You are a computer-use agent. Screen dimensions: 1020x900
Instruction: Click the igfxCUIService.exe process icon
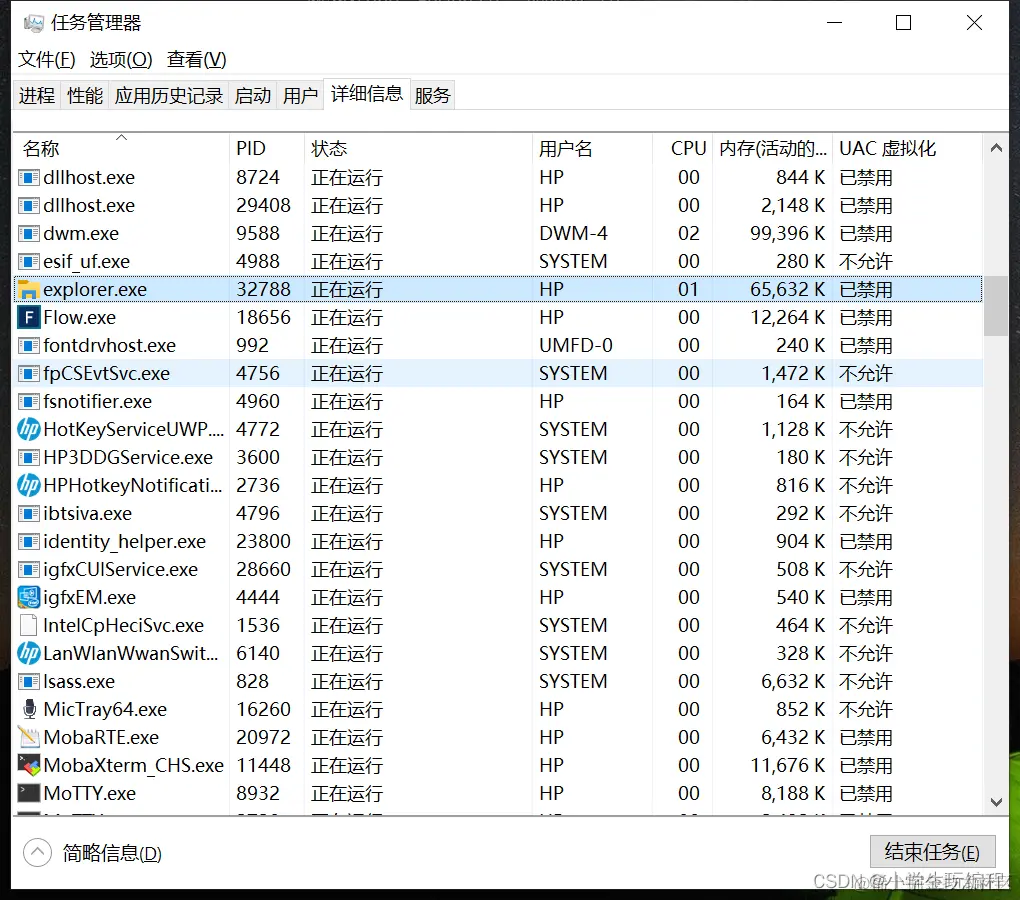tap(28, 569)
